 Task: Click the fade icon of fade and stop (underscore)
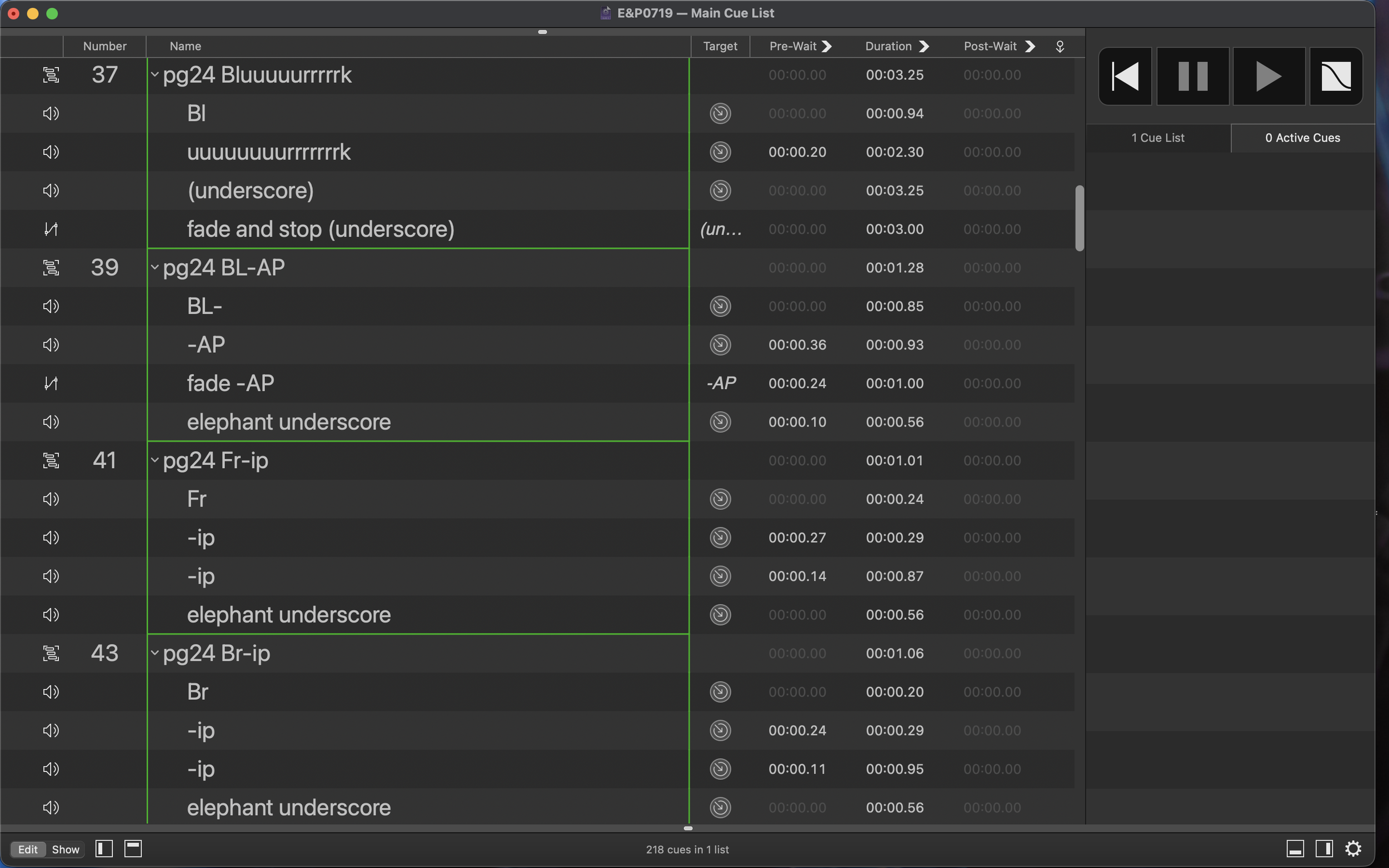coord(51,229)
